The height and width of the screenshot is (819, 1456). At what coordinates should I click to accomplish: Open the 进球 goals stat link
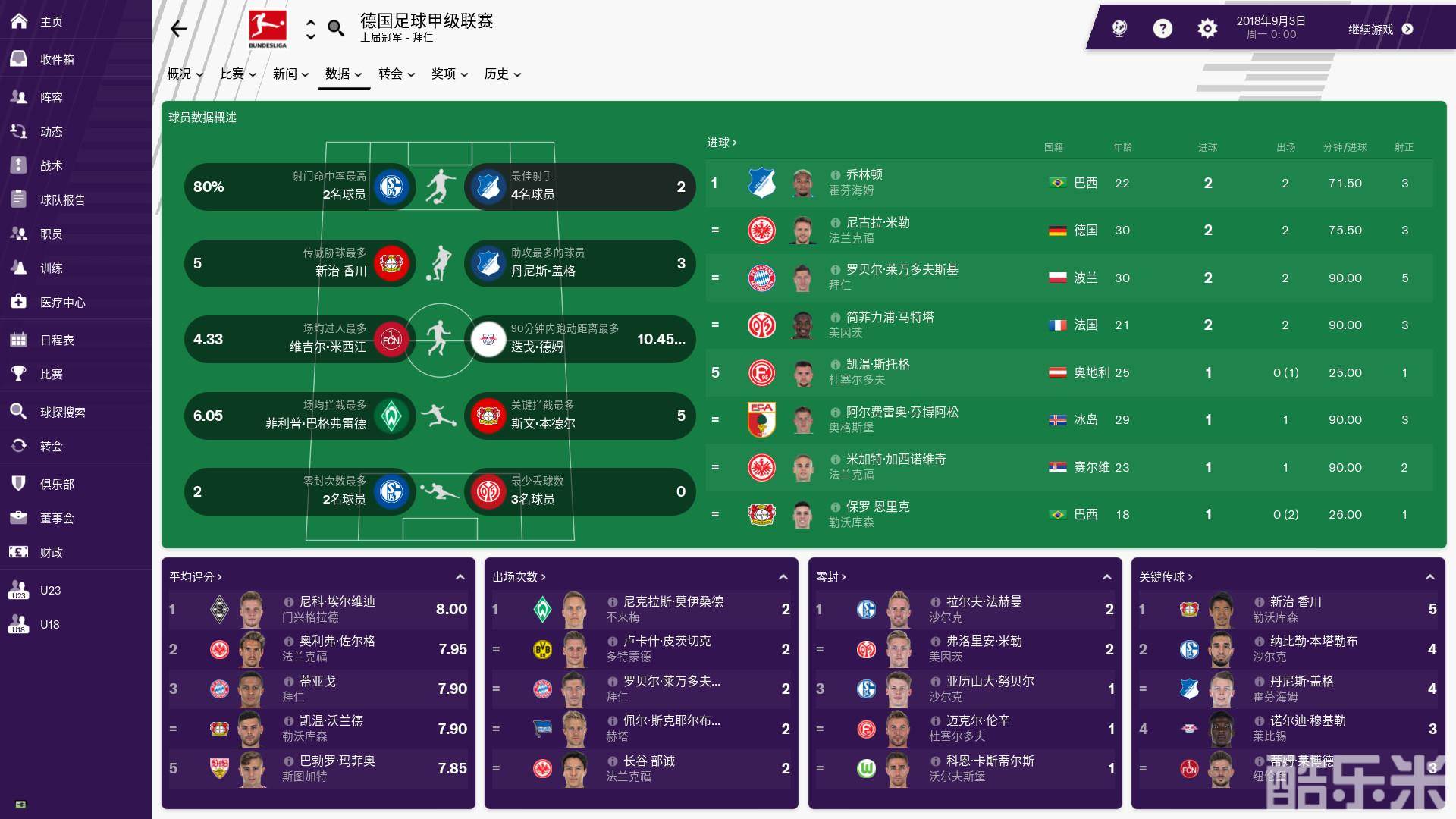tap(721, 143)
